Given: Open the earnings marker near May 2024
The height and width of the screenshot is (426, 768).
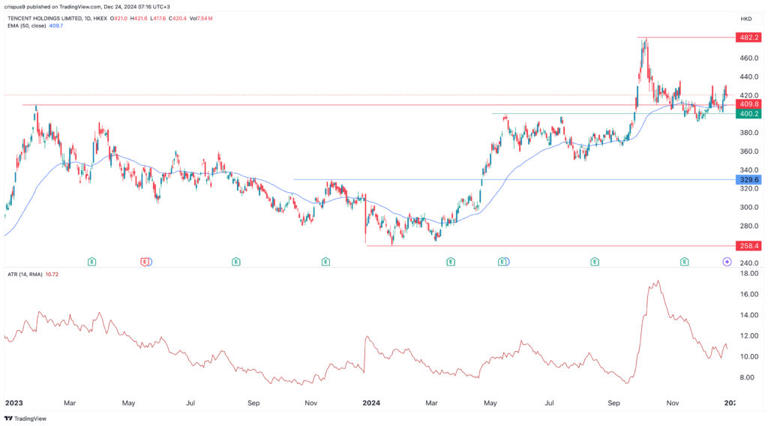Looking at the screenshot, I should pyautogui.click(x=503, y=261).
